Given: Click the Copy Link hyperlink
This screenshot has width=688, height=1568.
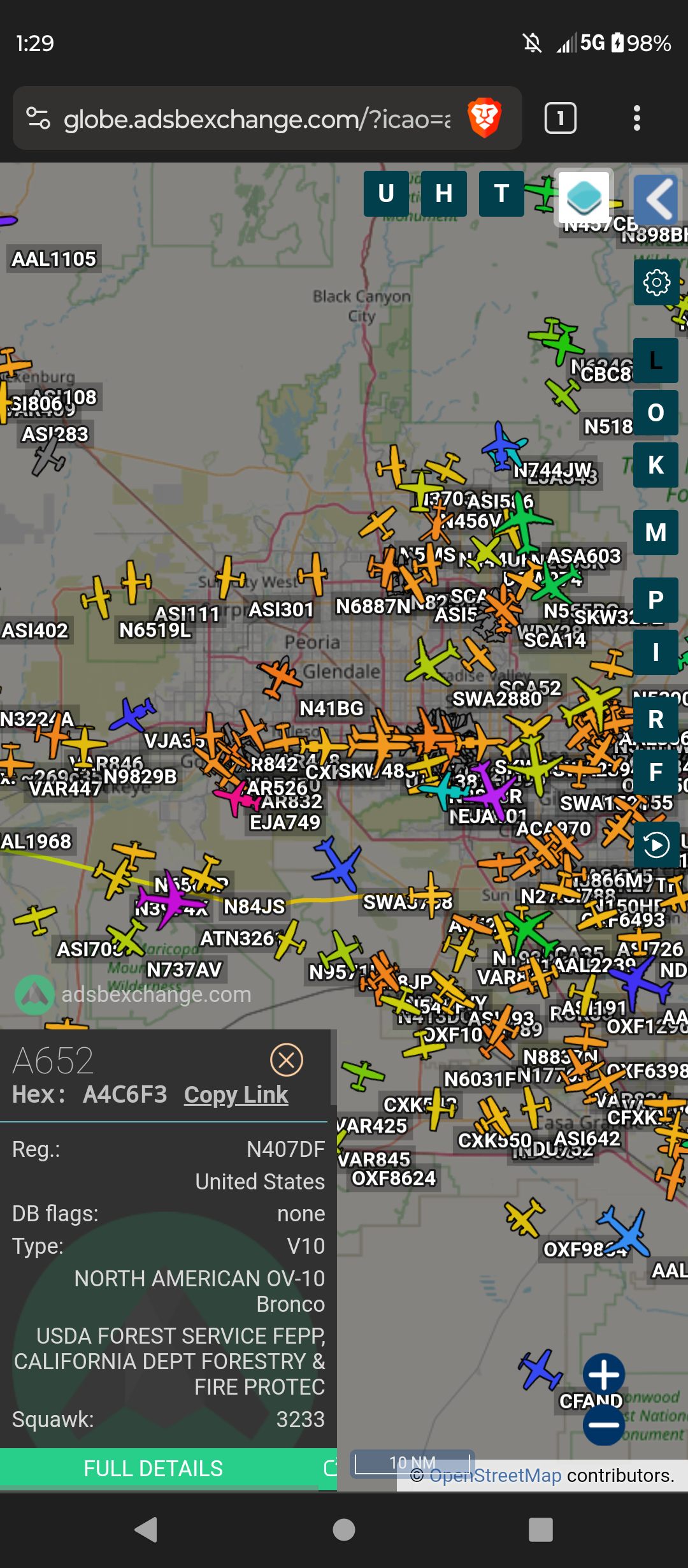Looking at the screenshot, I should (x=236, y=1094).
